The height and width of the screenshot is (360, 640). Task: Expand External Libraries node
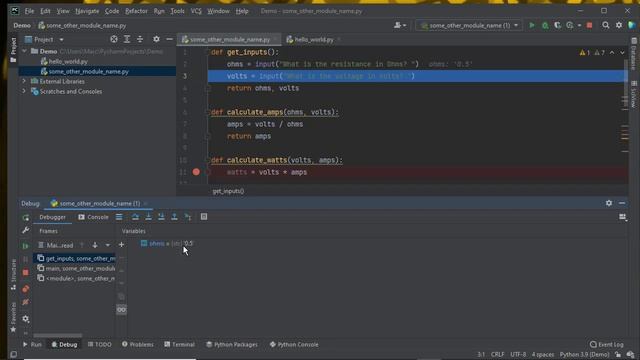24,81
